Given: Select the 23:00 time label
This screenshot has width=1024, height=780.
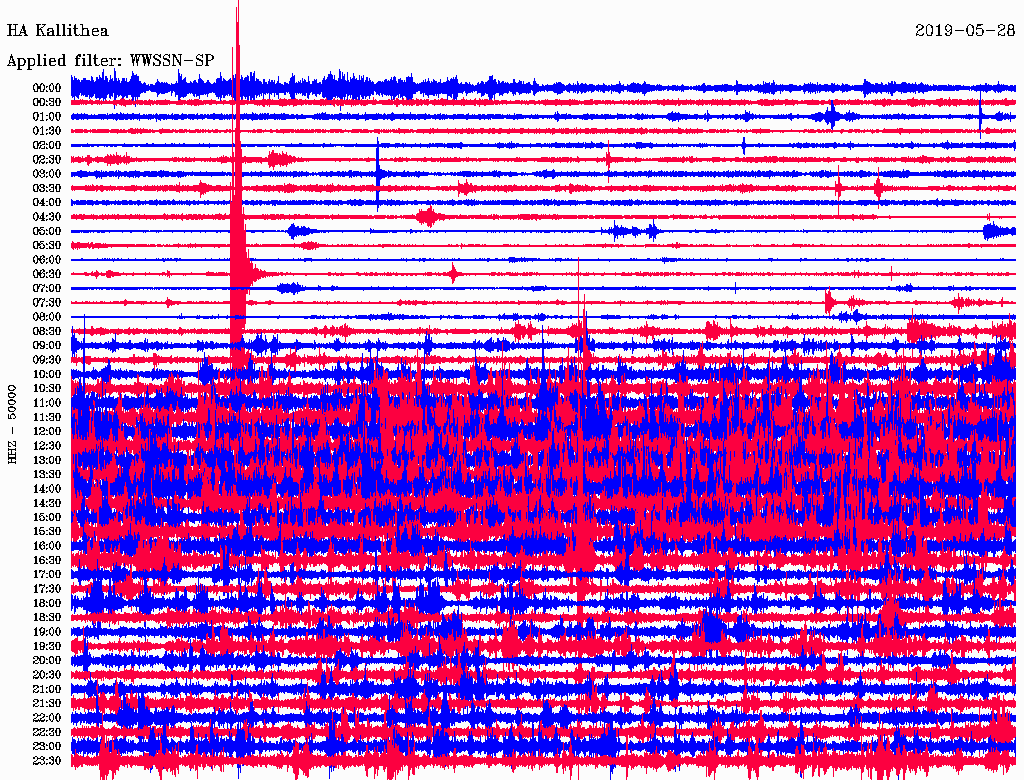Looking at the screenshot, I should tap(47, 747).
